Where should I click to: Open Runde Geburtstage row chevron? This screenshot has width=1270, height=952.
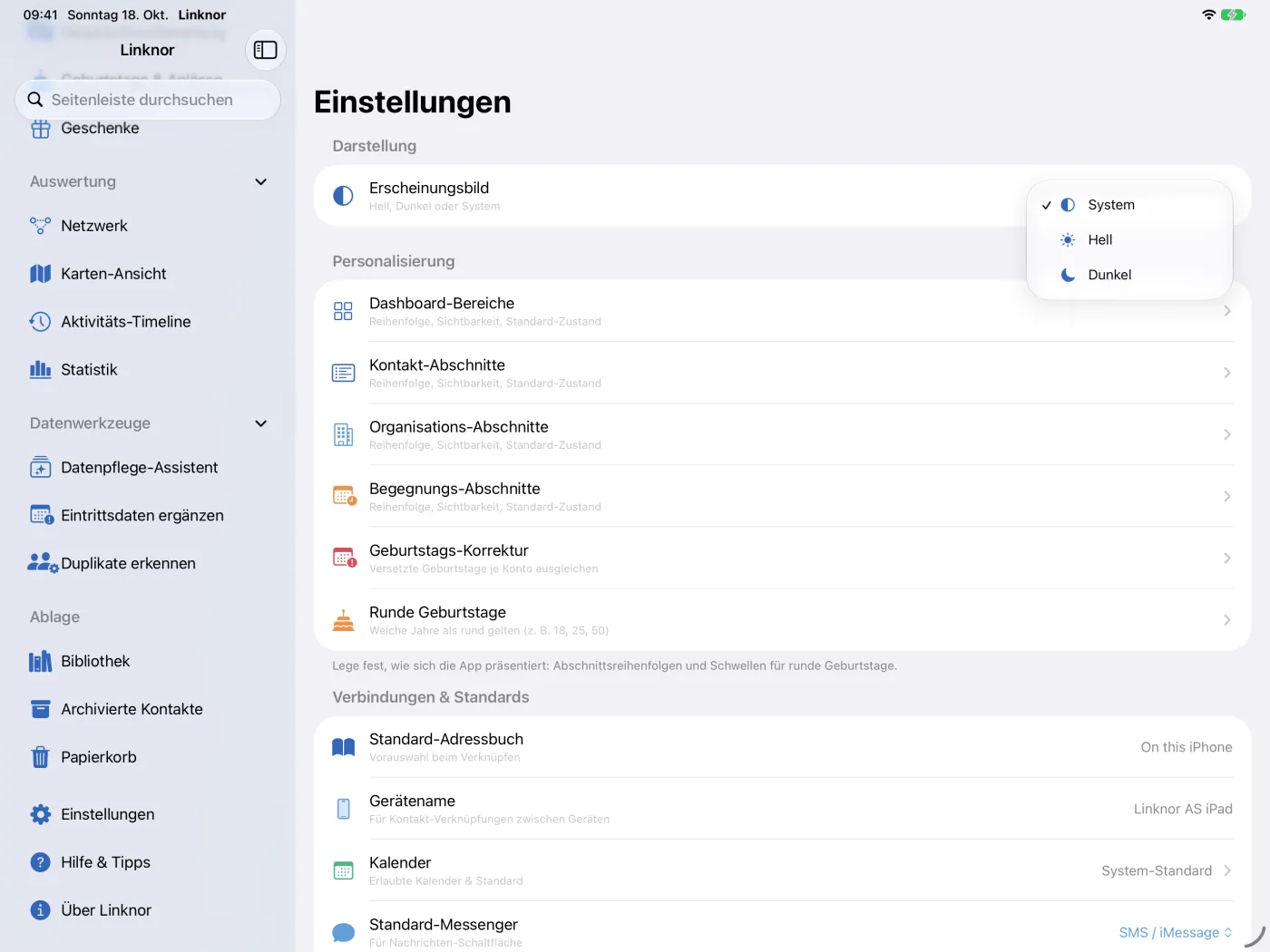click(x=1227, y=620)
